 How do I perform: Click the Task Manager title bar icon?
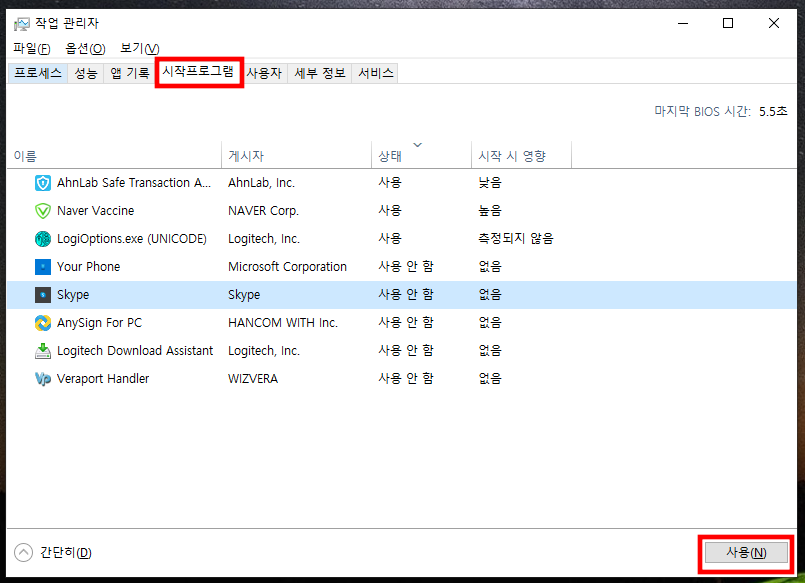[22, 24]
